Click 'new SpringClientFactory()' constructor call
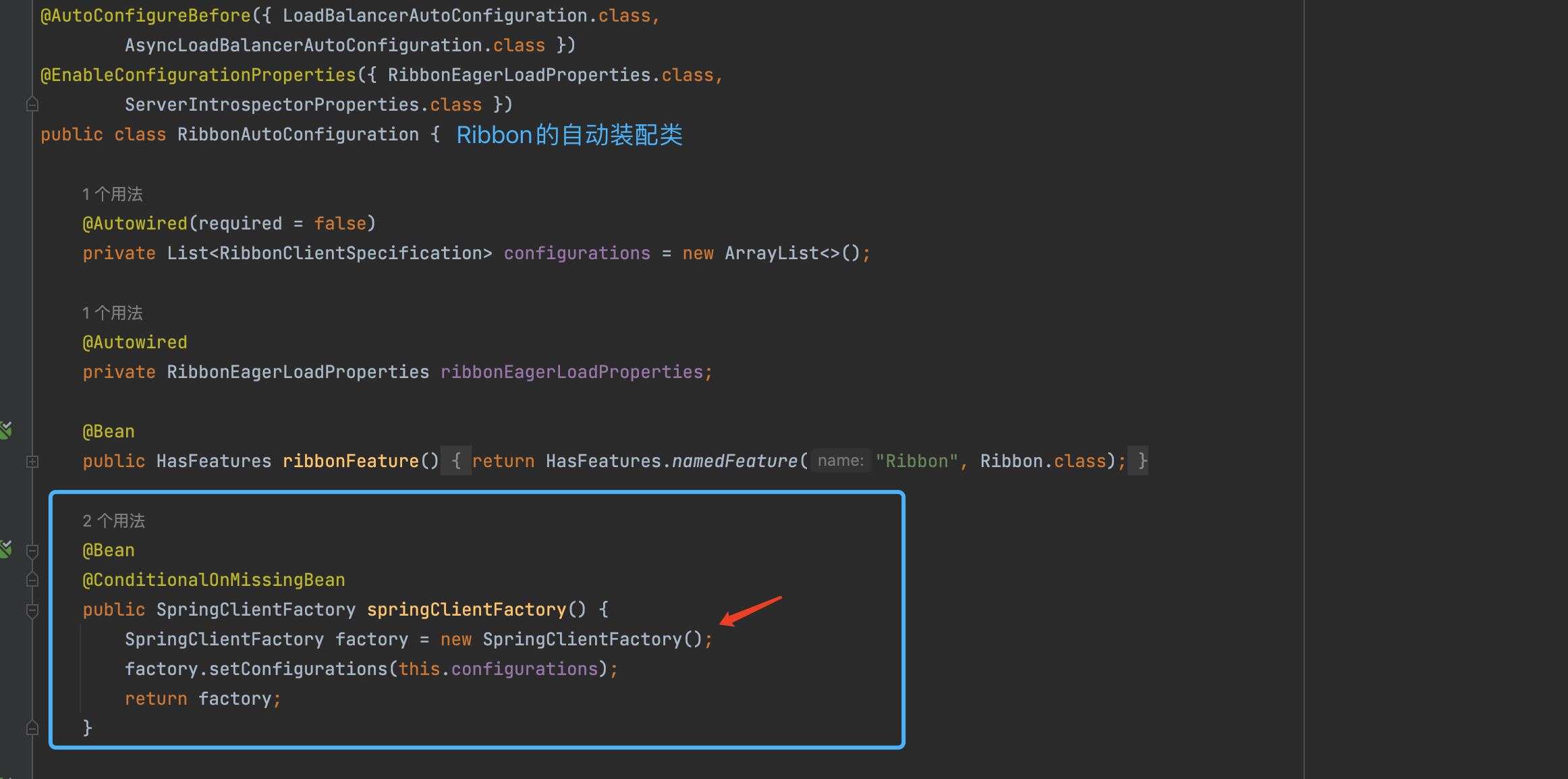The height and width of the screenshot is (779, 1568). pos(572,639)
